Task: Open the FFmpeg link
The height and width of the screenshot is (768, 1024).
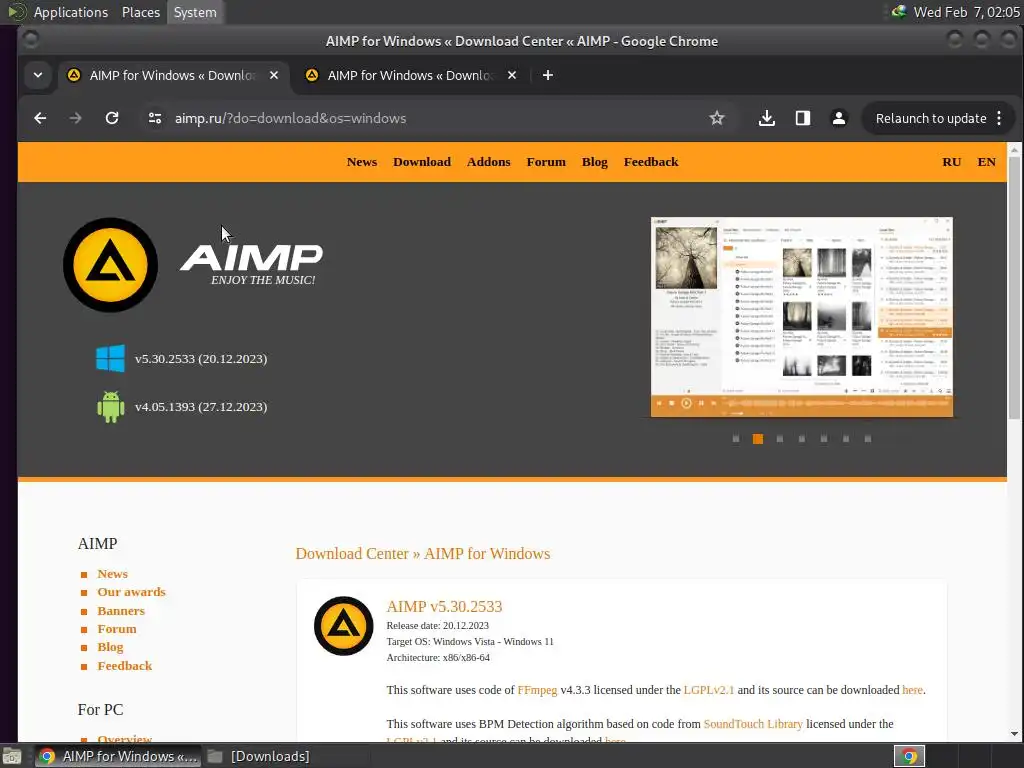Action: click(x=537, y=690)
